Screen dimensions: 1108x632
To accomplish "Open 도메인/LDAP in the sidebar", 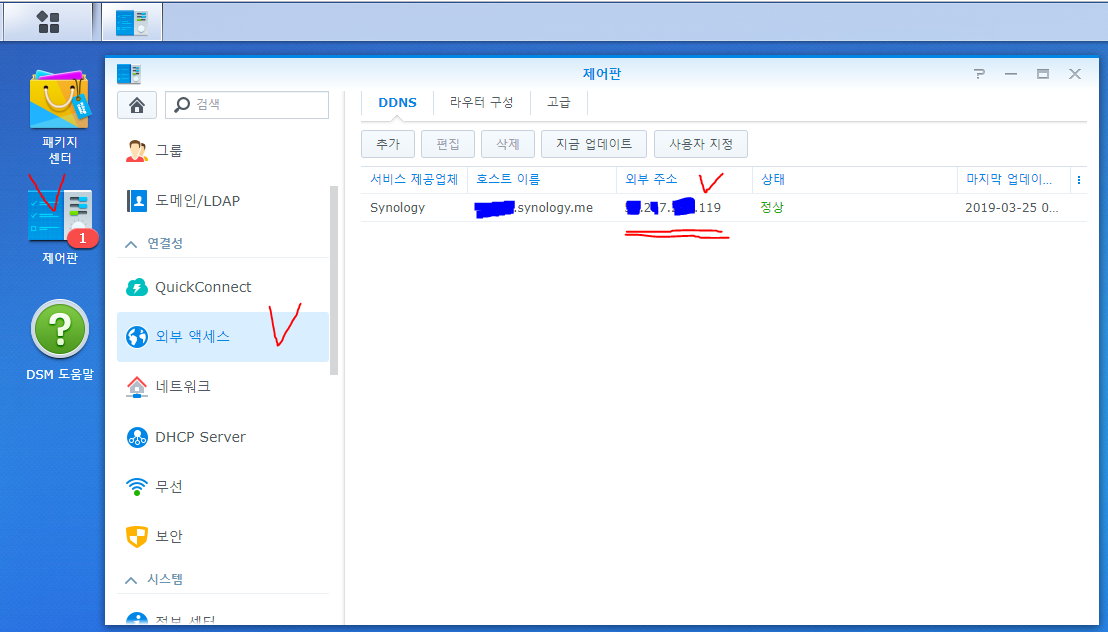I will [x=223, y=201].
